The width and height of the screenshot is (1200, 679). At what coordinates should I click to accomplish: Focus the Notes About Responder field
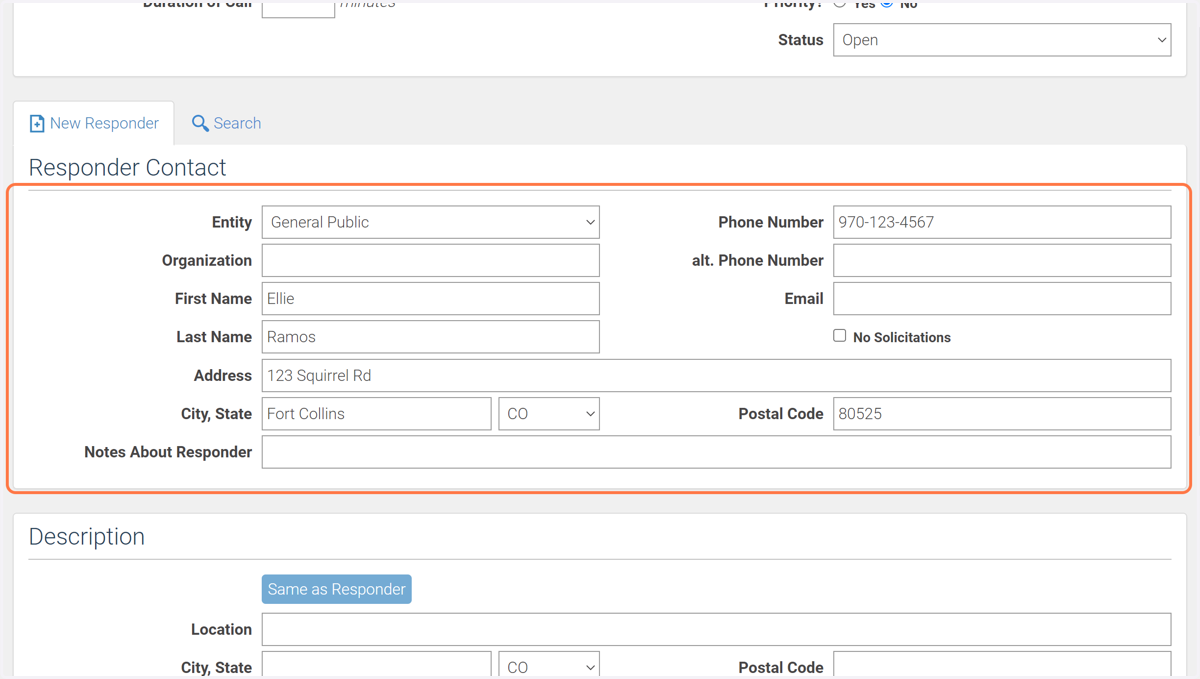tap(716, 452)
